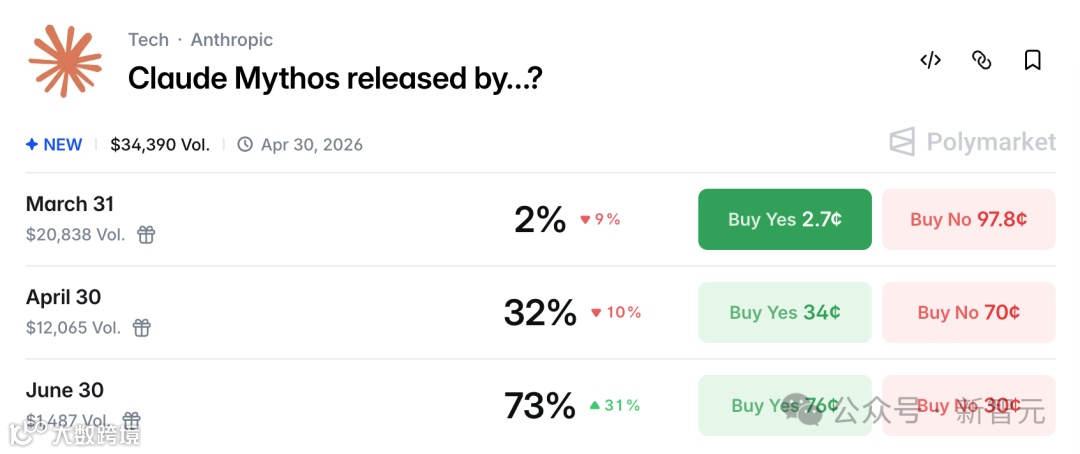Screen dimensions: 1080x454
Task: Click Buy Yes 34¢ for April 30
Action: (784, 312)
